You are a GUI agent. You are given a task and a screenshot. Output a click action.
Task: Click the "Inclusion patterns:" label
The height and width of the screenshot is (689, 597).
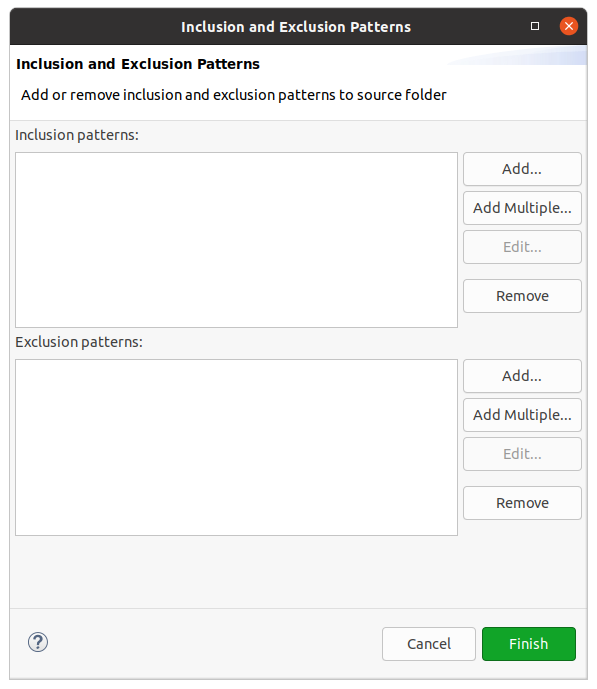coord(77,135)
